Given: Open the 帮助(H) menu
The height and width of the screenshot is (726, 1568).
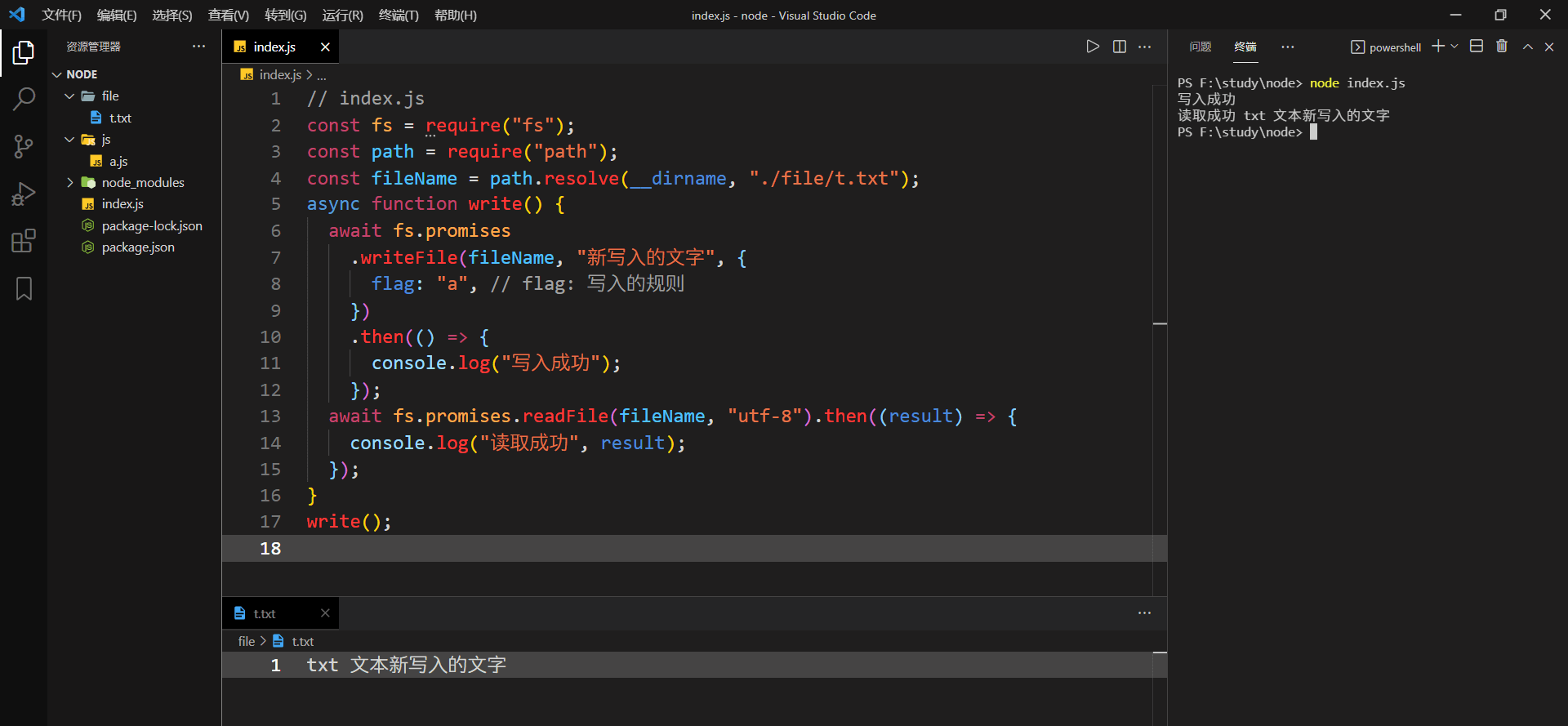Looking at the screenshot, I should (x=456, y=15).
